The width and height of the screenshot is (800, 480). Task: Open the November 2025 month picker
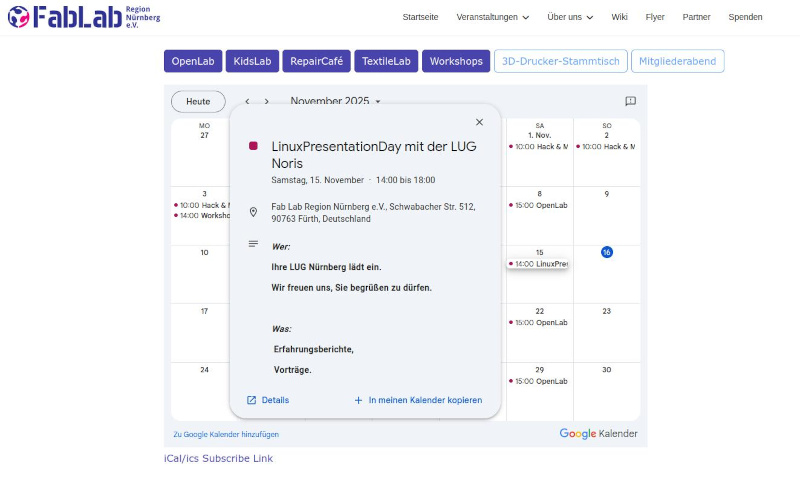point(335,101)
